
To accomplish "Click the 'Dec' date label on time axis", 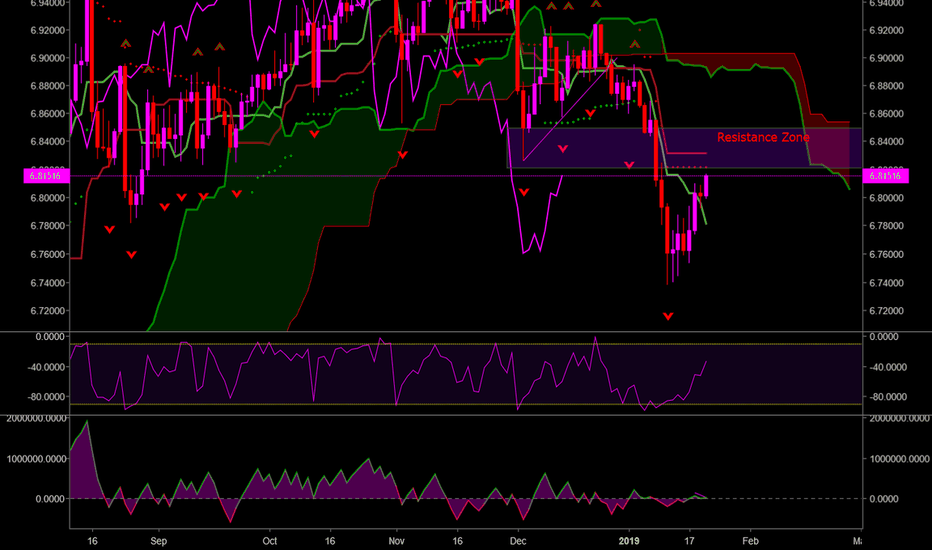I will pos(518,541).
